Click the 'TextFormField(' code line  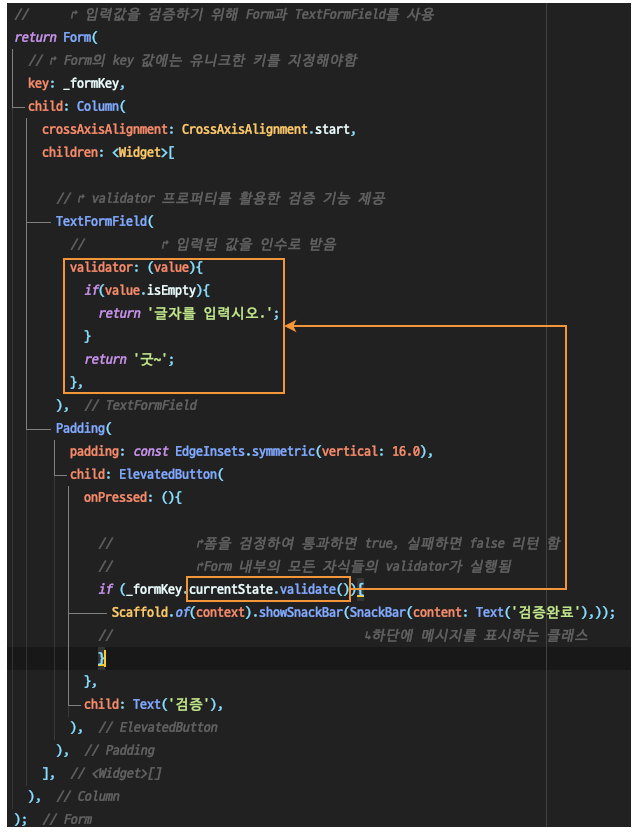[x=105, y=221]
